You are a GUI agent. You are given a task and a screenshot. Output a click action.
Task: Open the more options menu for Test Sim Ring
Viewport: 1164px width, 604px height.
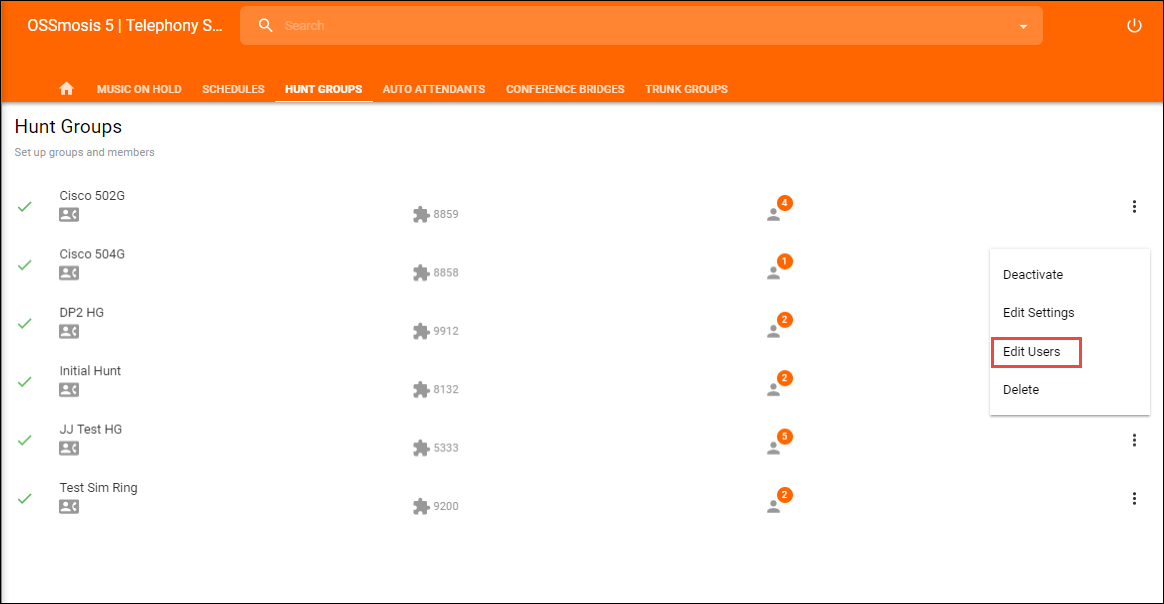click(x=1134, y=498)
